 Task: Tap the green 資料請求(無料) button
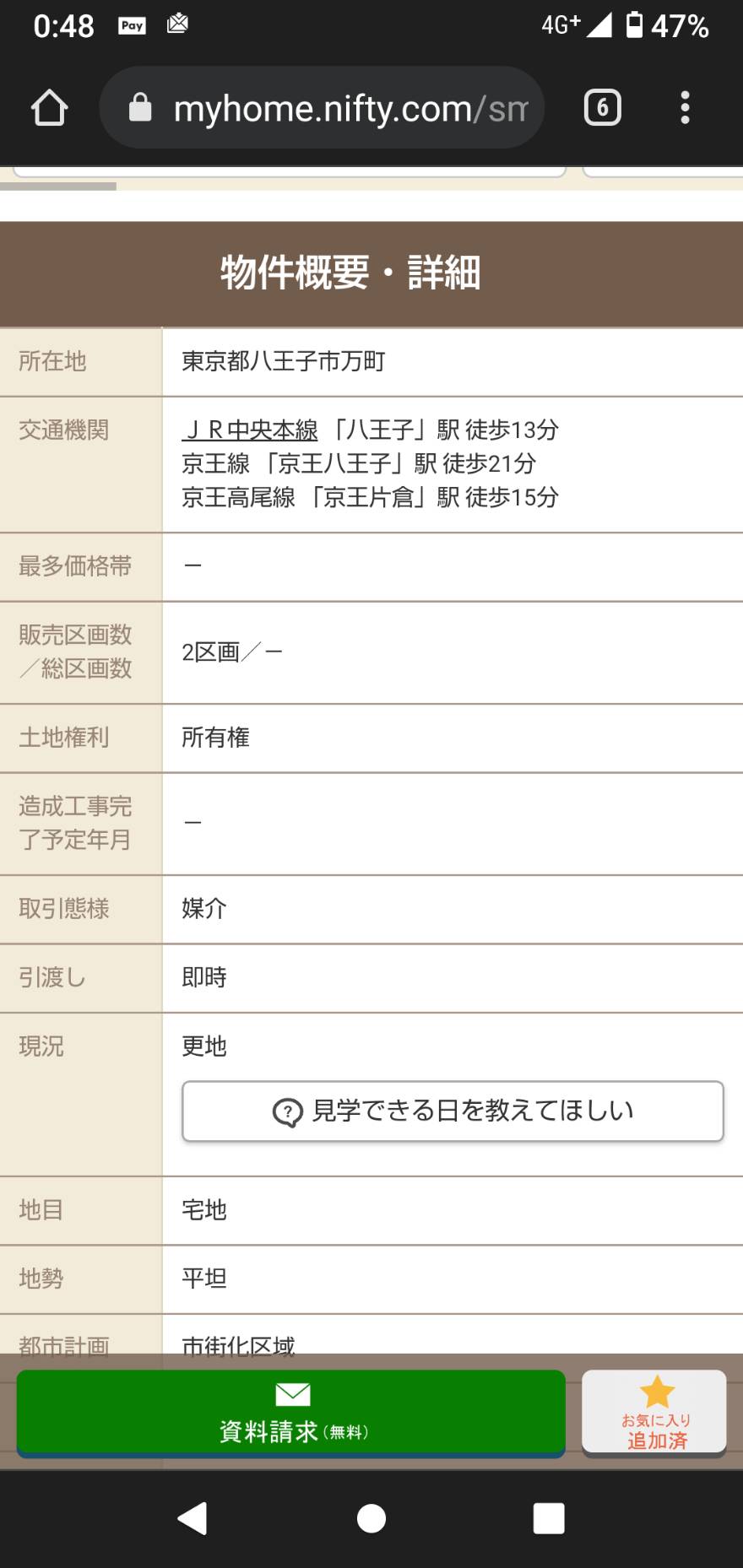click(291, 1413)
